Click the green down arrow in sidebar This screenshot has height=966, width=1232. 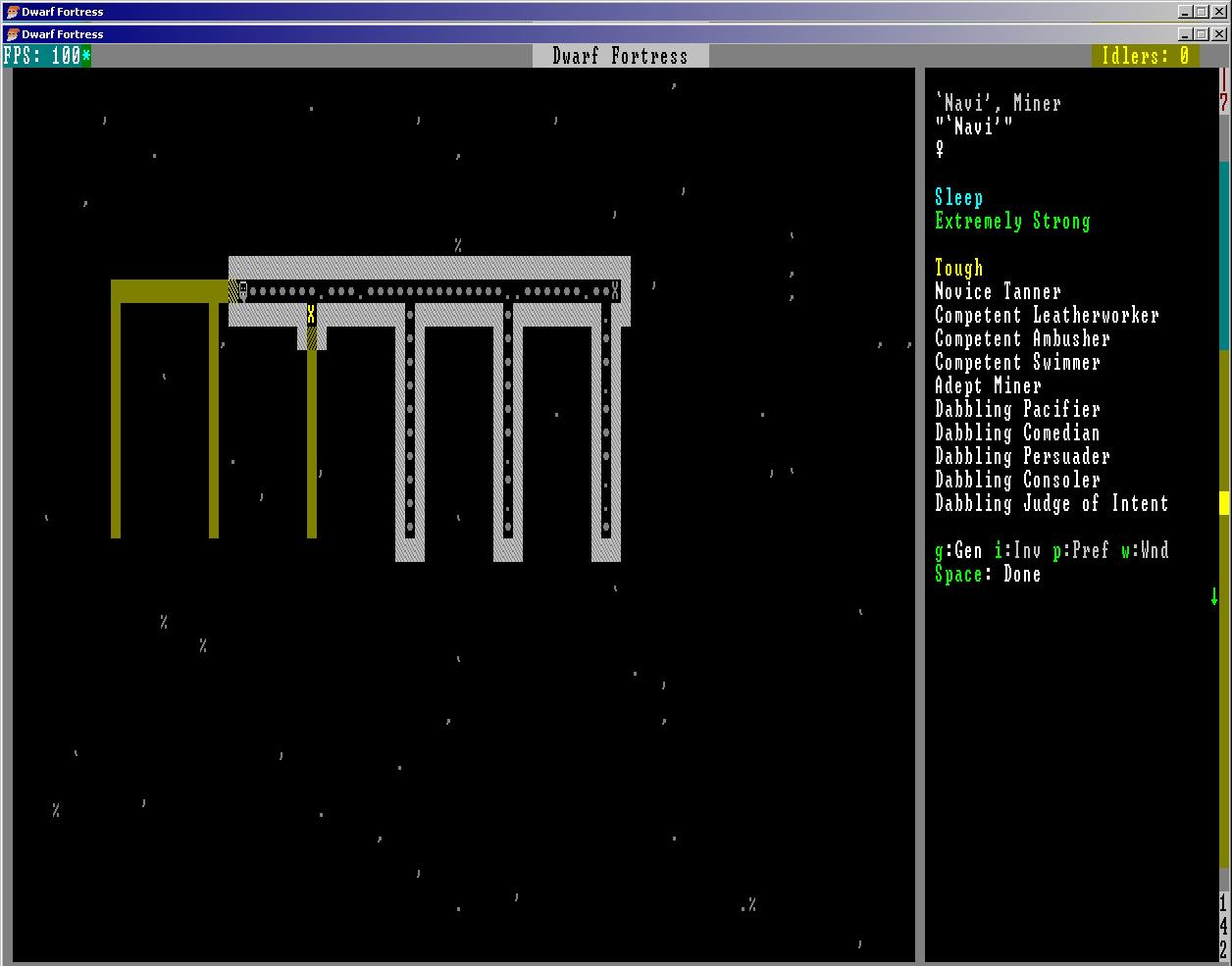coord(1213,596)
